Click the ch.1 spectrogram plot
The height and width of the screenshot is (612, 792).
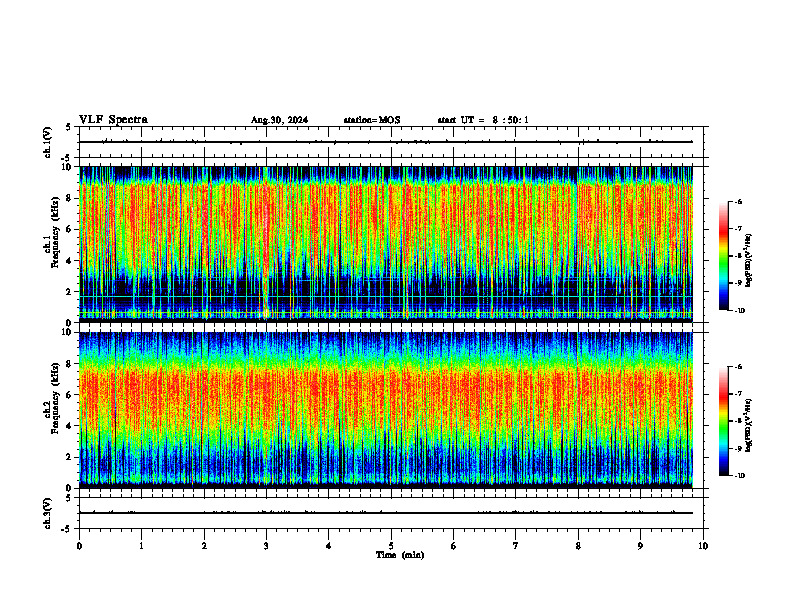(x=386, y=244)
